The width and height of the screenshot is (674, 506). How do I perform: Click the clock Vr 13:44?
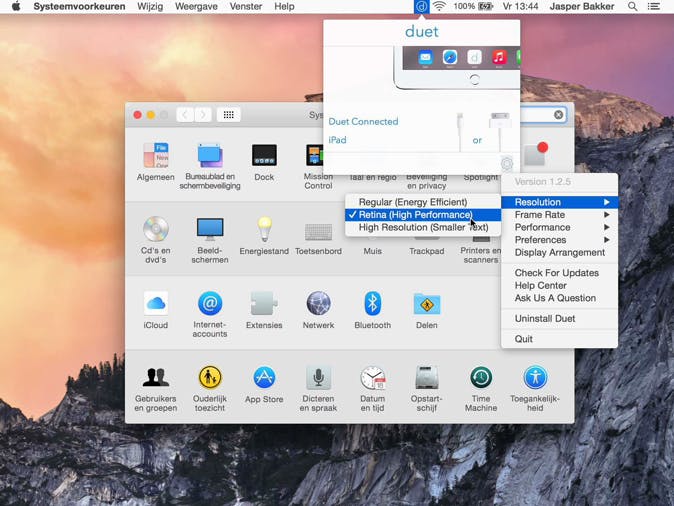click(x=520, y=6)
